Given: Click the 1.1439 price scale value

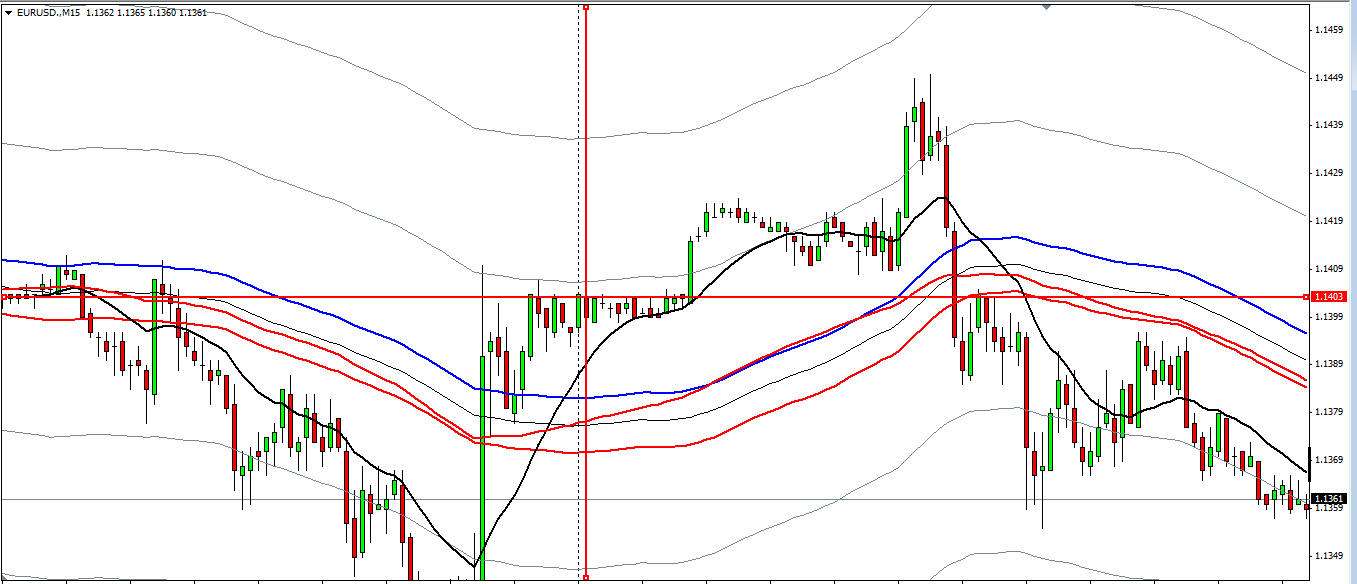Looking at the screenshot, I should (1331, 125).
